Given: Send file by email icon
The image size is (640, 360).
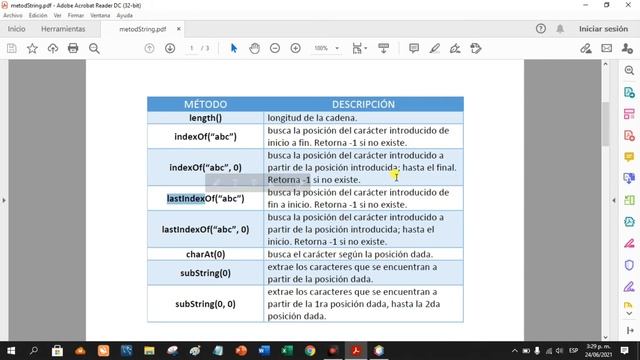Looking at the screenshot, I should coord(607,49).
